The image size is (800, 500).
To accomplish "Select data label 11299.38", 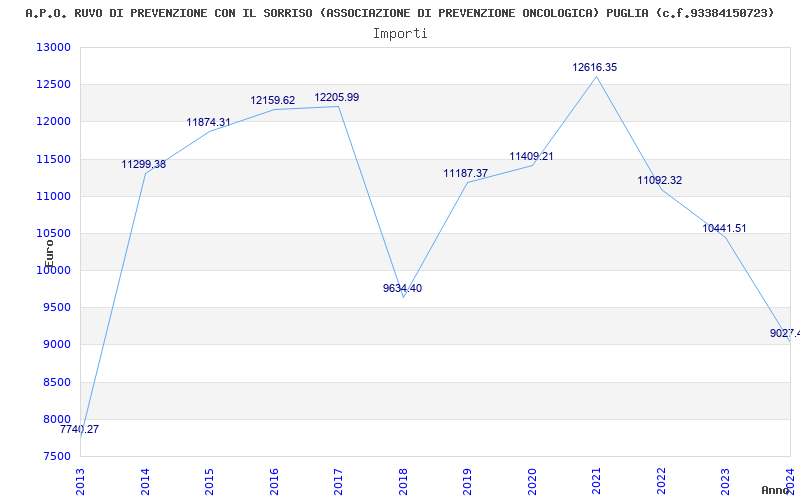I will pos(143,164).
